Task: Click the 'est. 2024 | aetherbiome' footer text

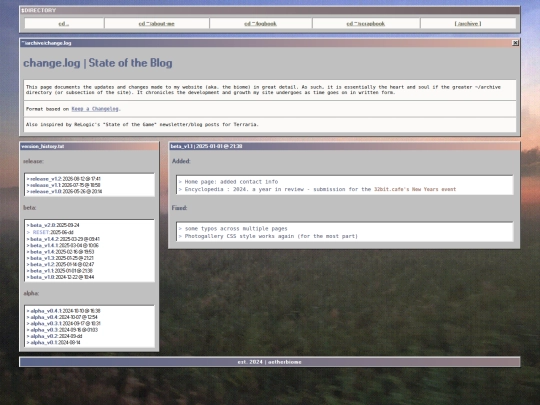Action: (270, 362)
